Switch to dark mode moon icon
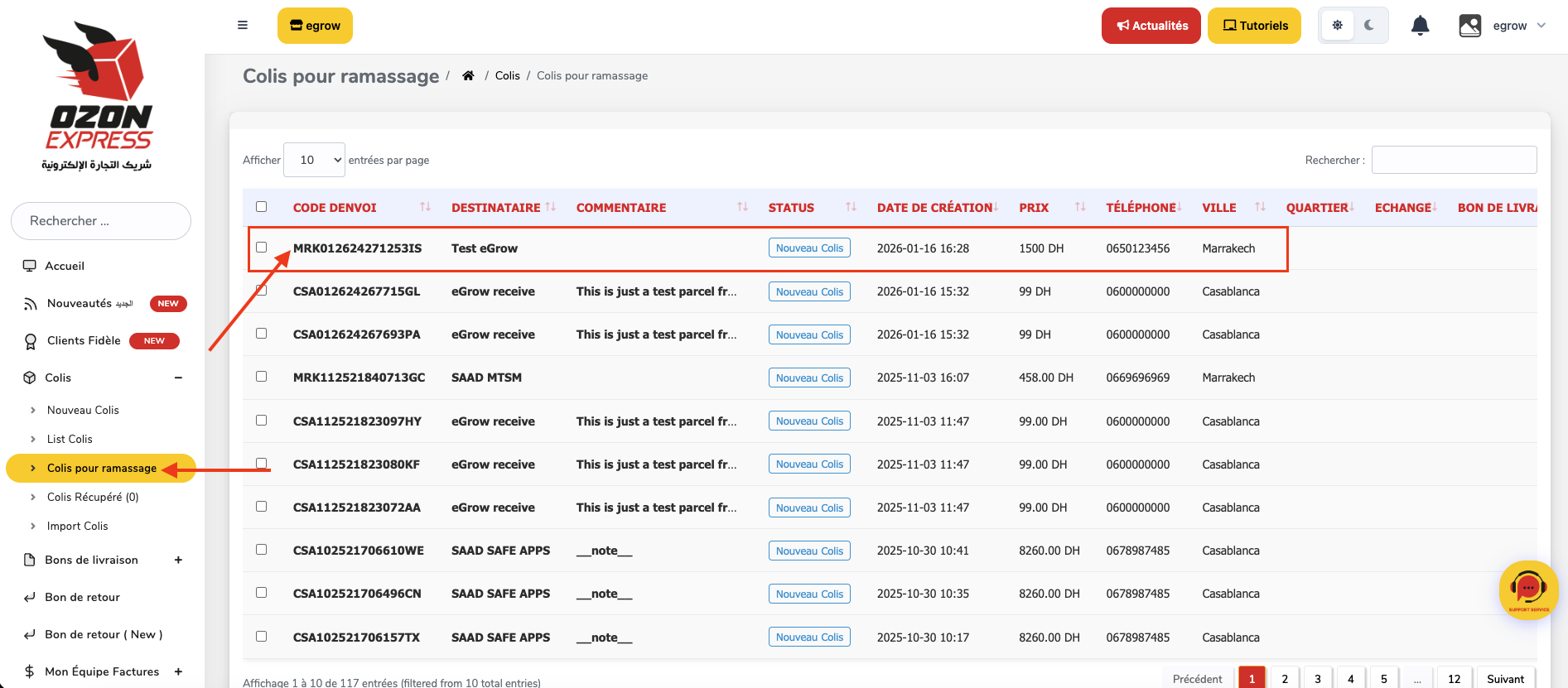The image size is (1568, 688). pyautogui.click(x=1369, y=26)
